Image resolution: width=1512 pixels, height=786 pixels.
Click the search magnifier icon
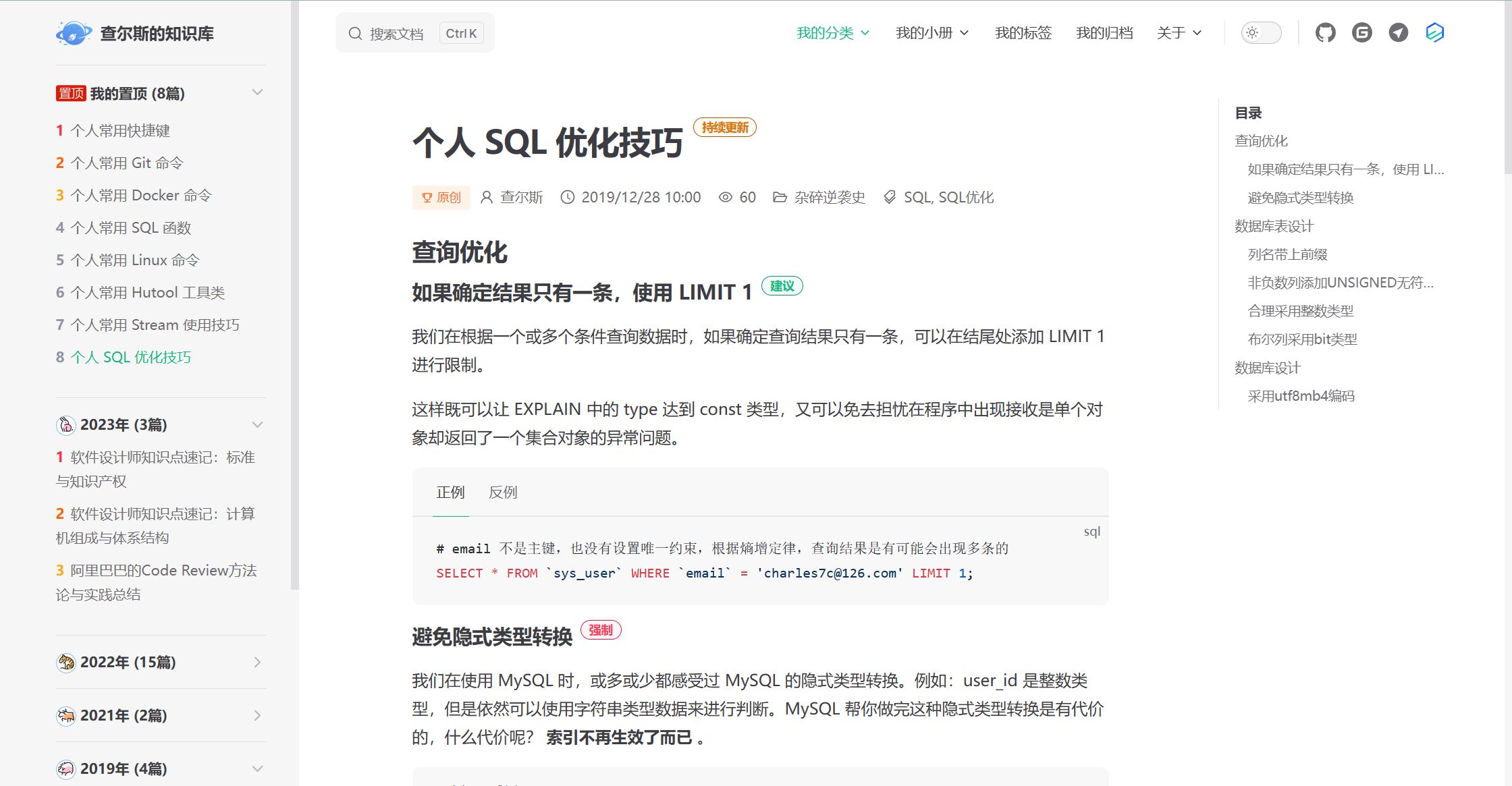coord(355,33)
